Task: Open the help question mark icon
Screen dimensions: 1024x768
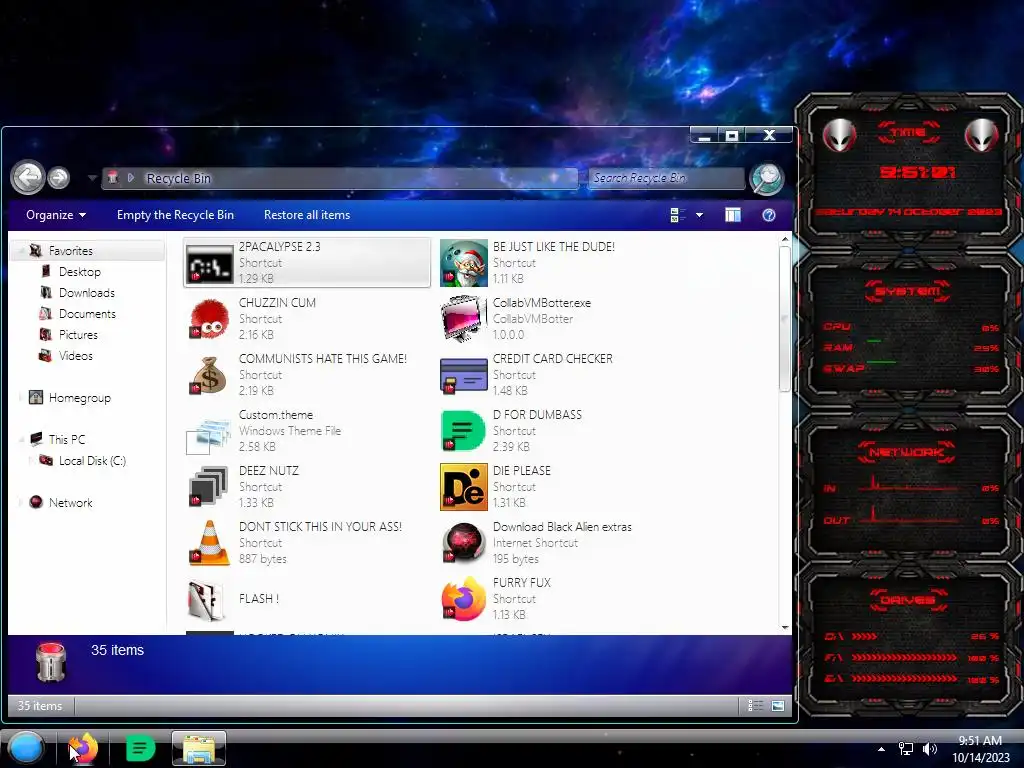Action: point(769,215)
